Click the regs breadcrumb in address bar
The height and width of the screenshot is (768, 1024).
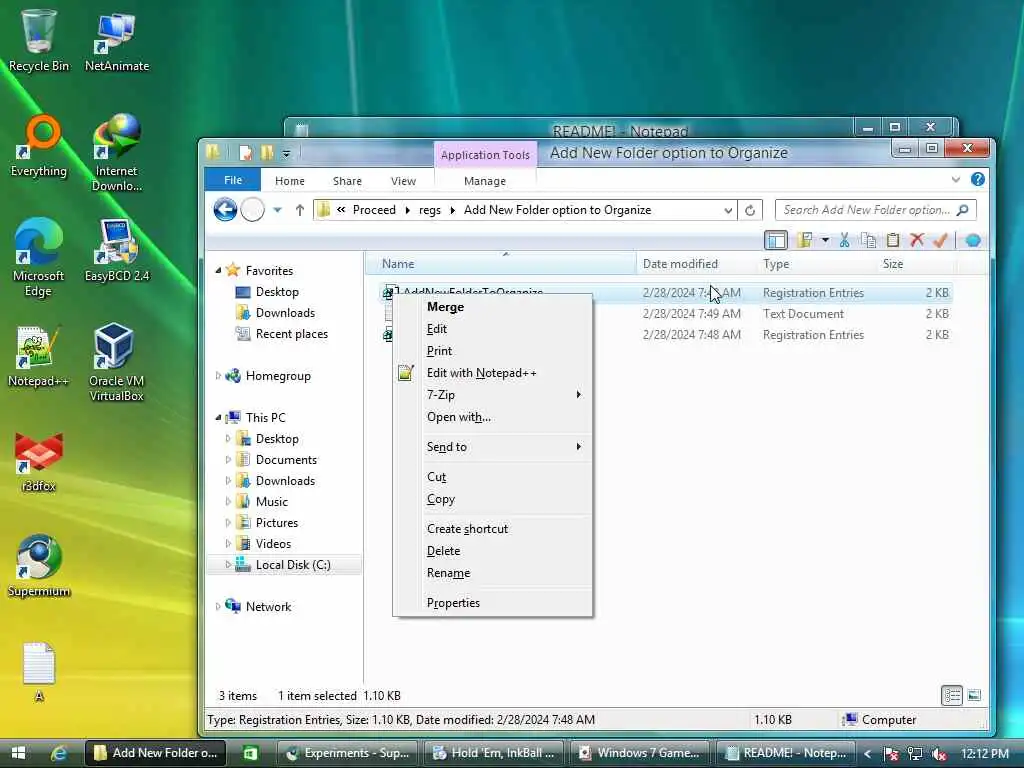(x=430, y=210)
